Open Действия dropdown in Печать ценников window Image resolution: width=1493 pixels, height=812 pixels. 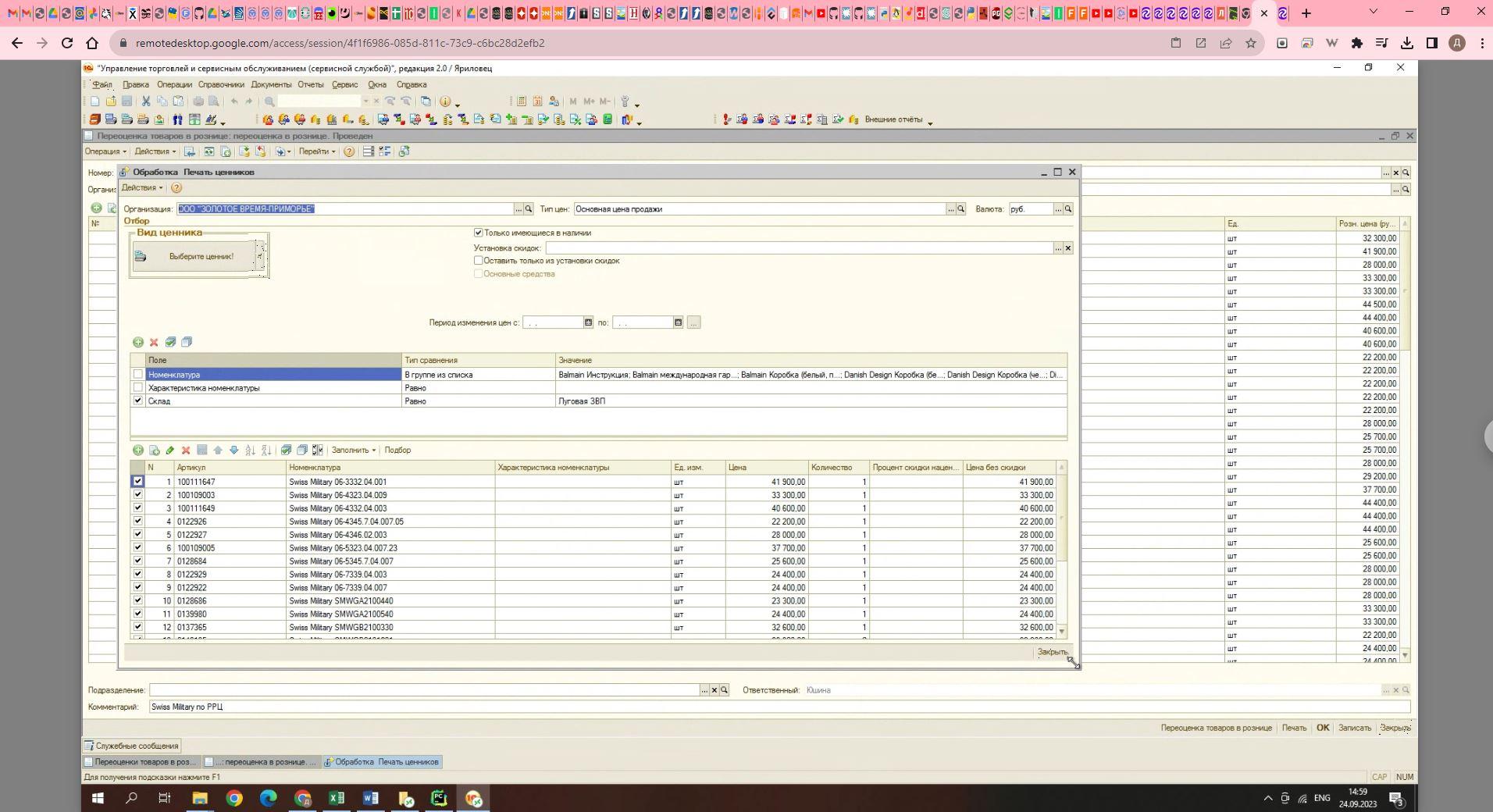[142, 188]
